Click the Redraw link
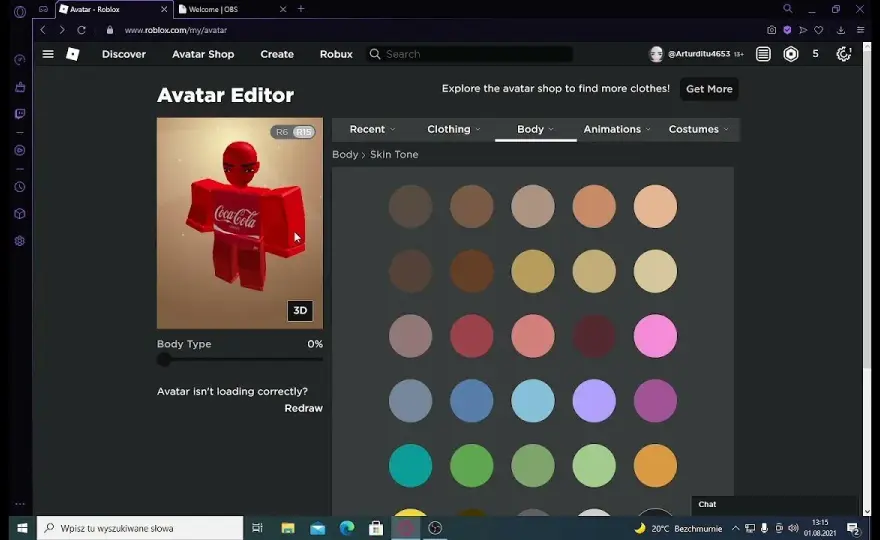Viewport: 880px width, 540px height. click(x=303, y=408)
